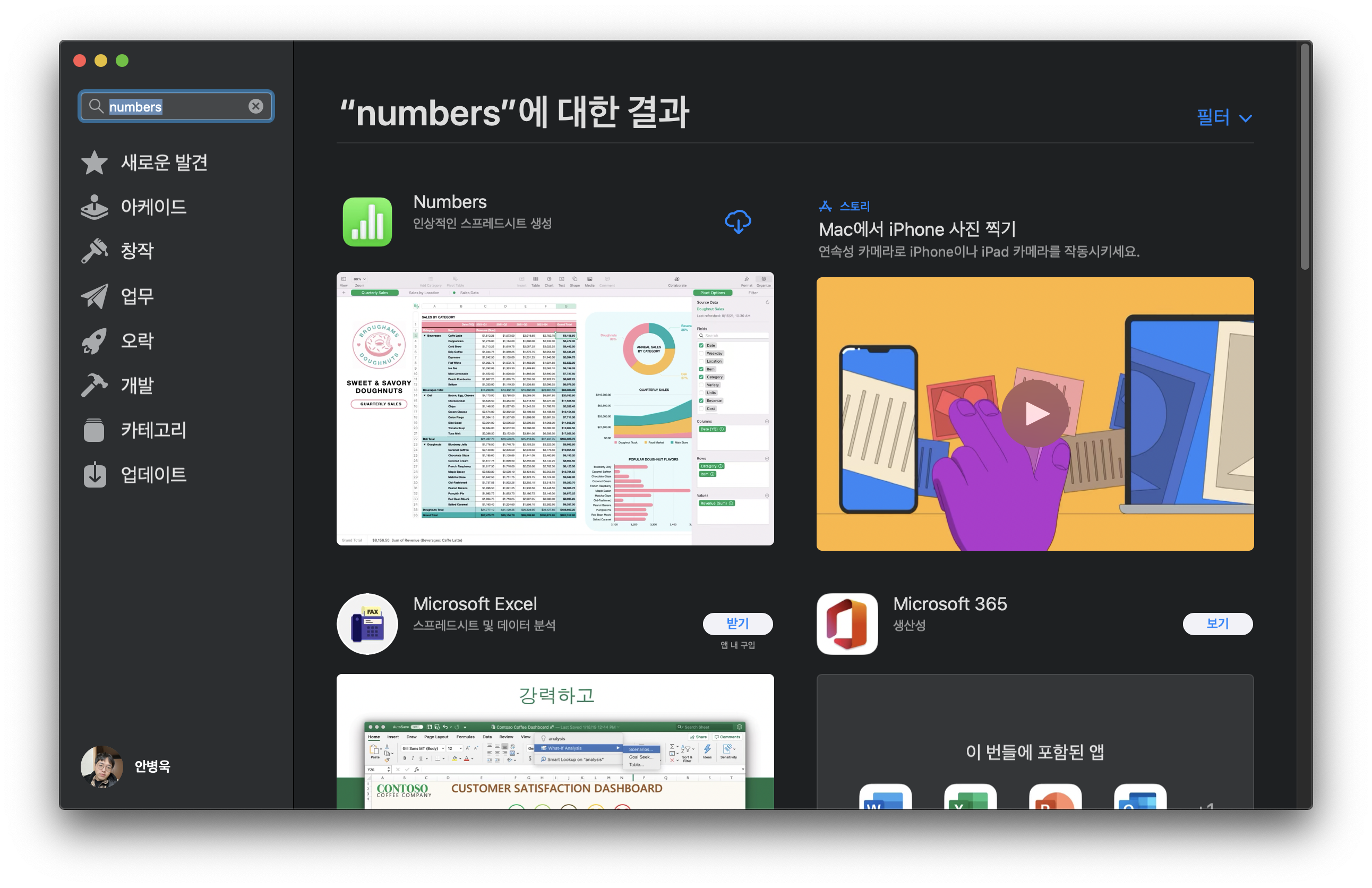Click the vertical scrollbar on the right
1372x888 pixels.
[1305, 157]
